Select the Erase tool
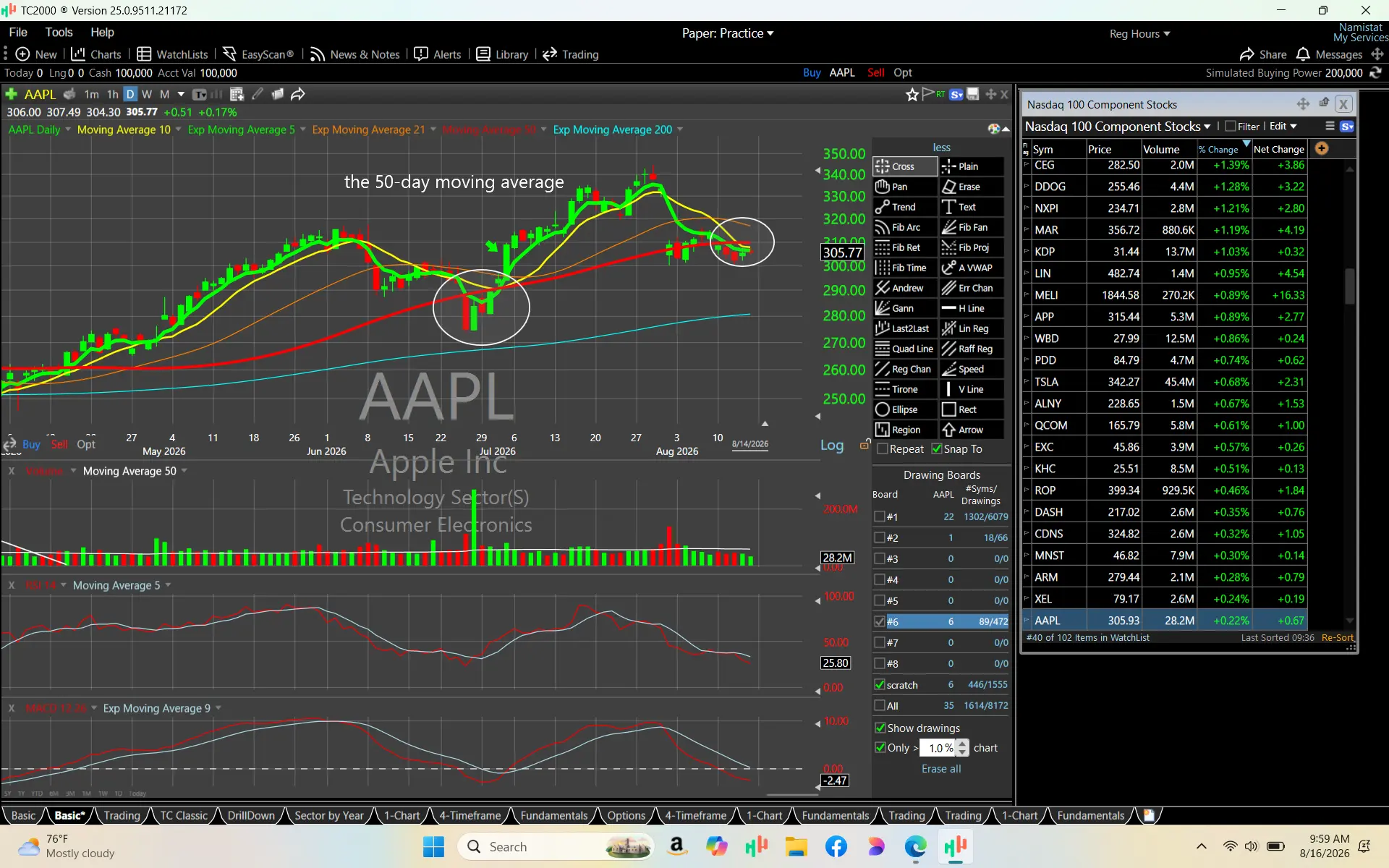This screenshot has height=868, width=1389. click(x=972, y=187)
